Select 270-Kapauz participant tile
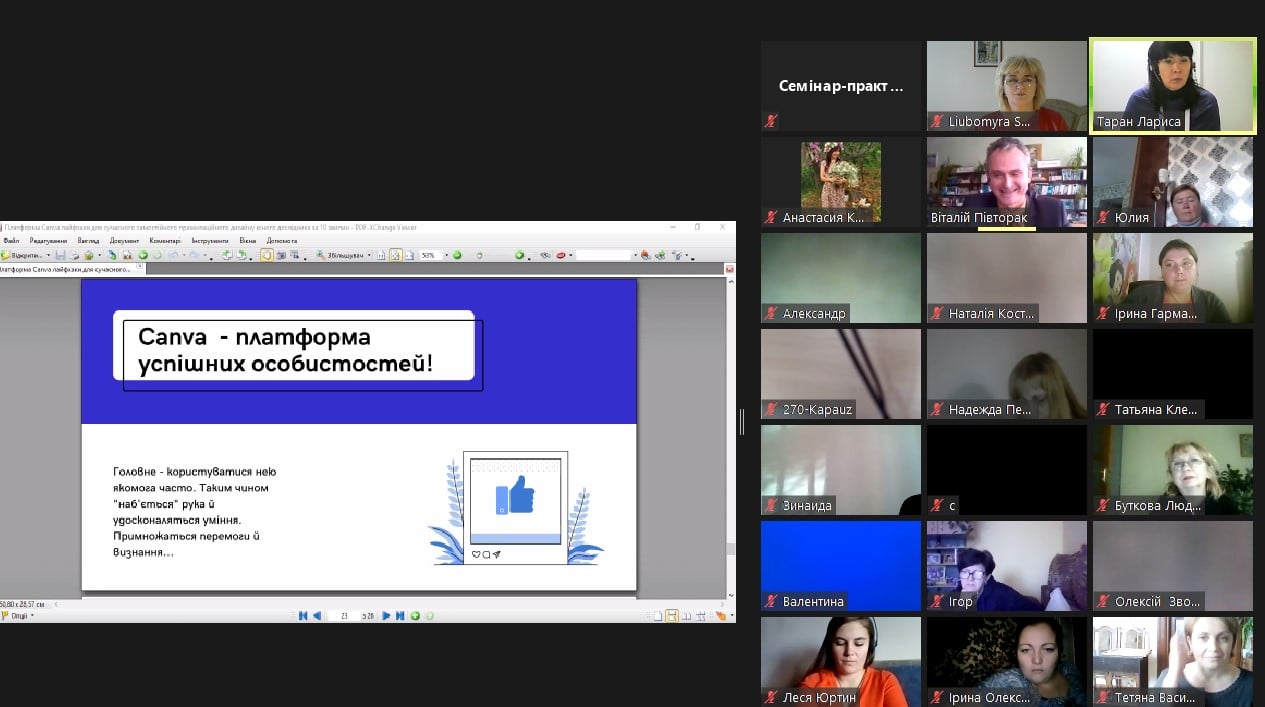Viewport: 1265px width, 707px height. coord(841,374)
